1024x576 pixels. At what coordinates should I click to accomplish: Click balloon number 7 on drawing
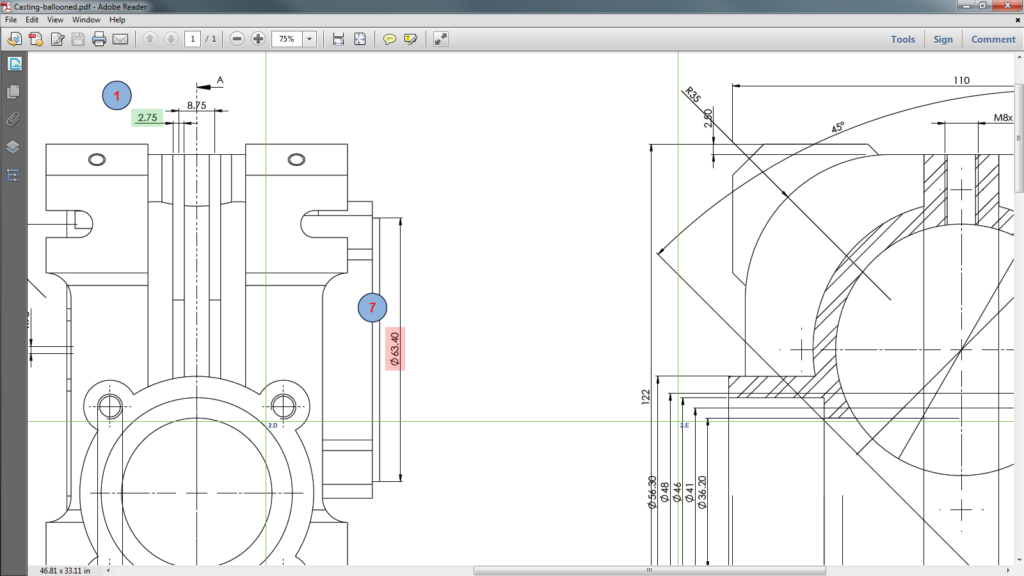point(372,308)
